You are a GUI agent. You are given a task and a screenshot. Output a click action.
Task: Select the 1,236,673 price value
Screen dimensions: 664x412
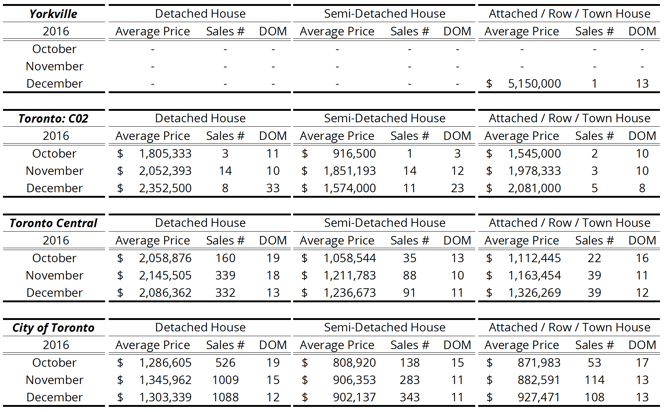(350, 293)
